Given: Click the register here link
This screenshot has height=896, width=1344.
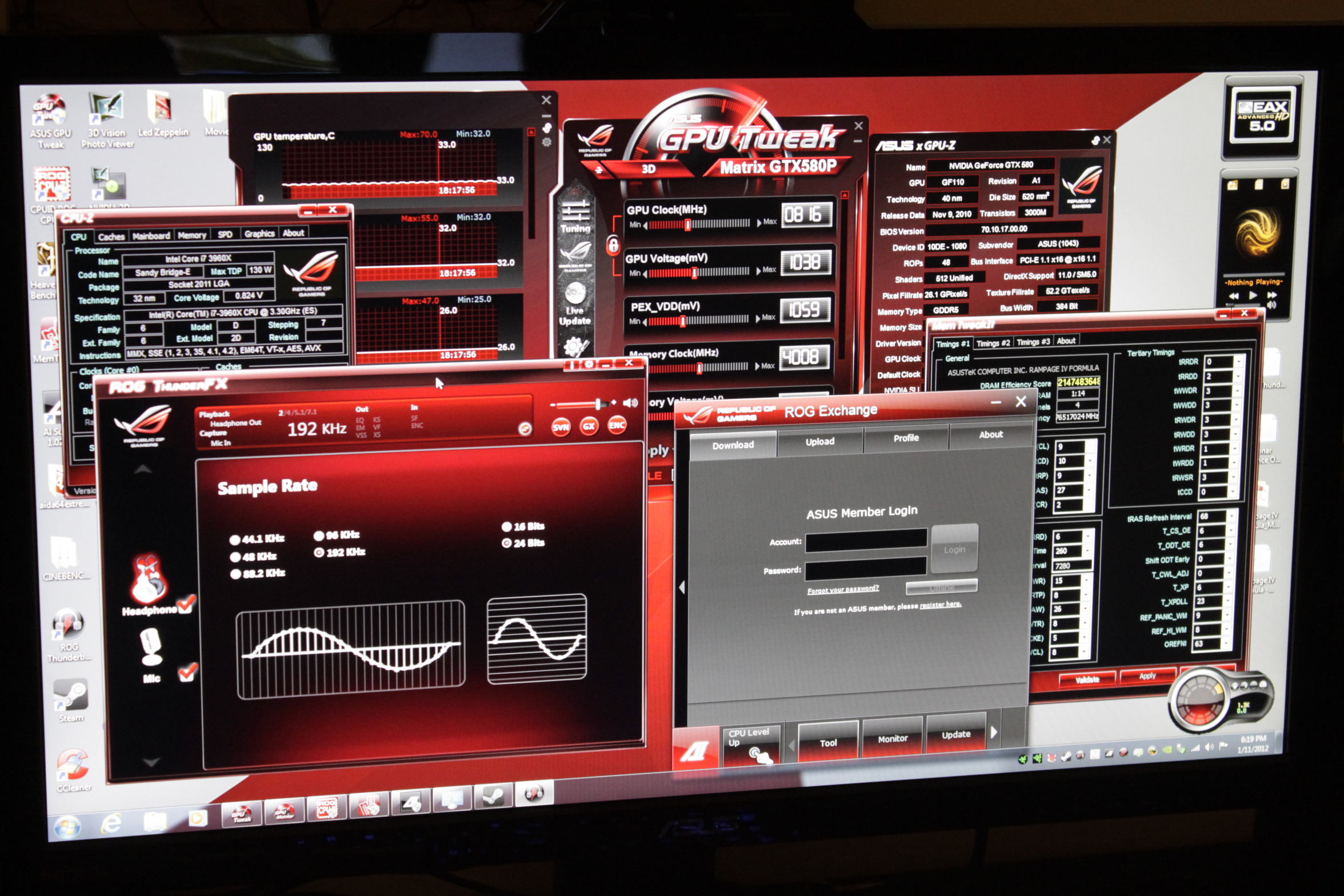Looking at the screenshot, I should 940,605.
